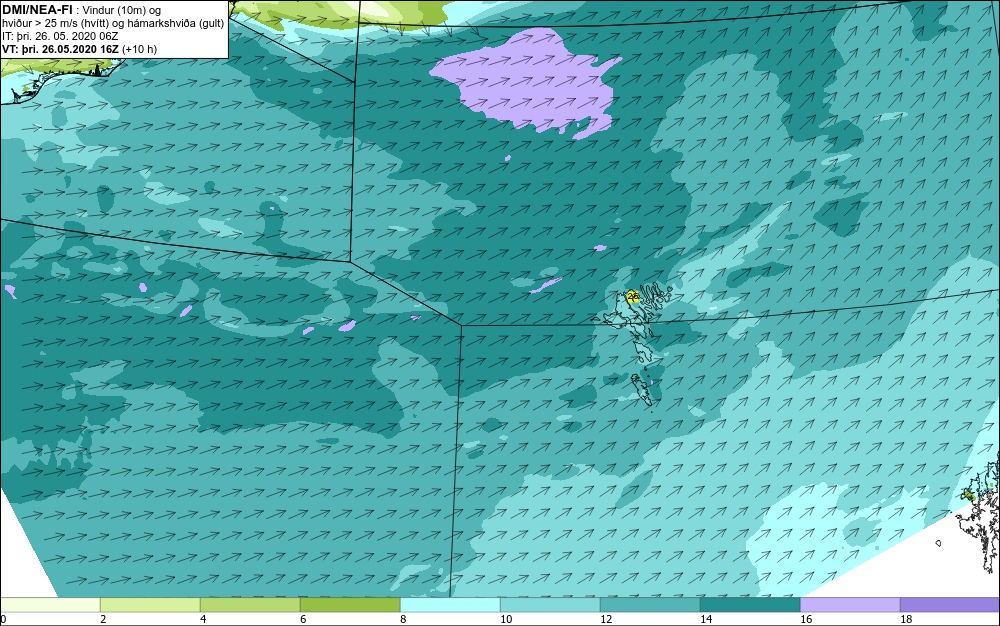Click the '(+10 h)' forecast offset text
The width and height of the screenshot is (1000, 626).
point(140,49)
